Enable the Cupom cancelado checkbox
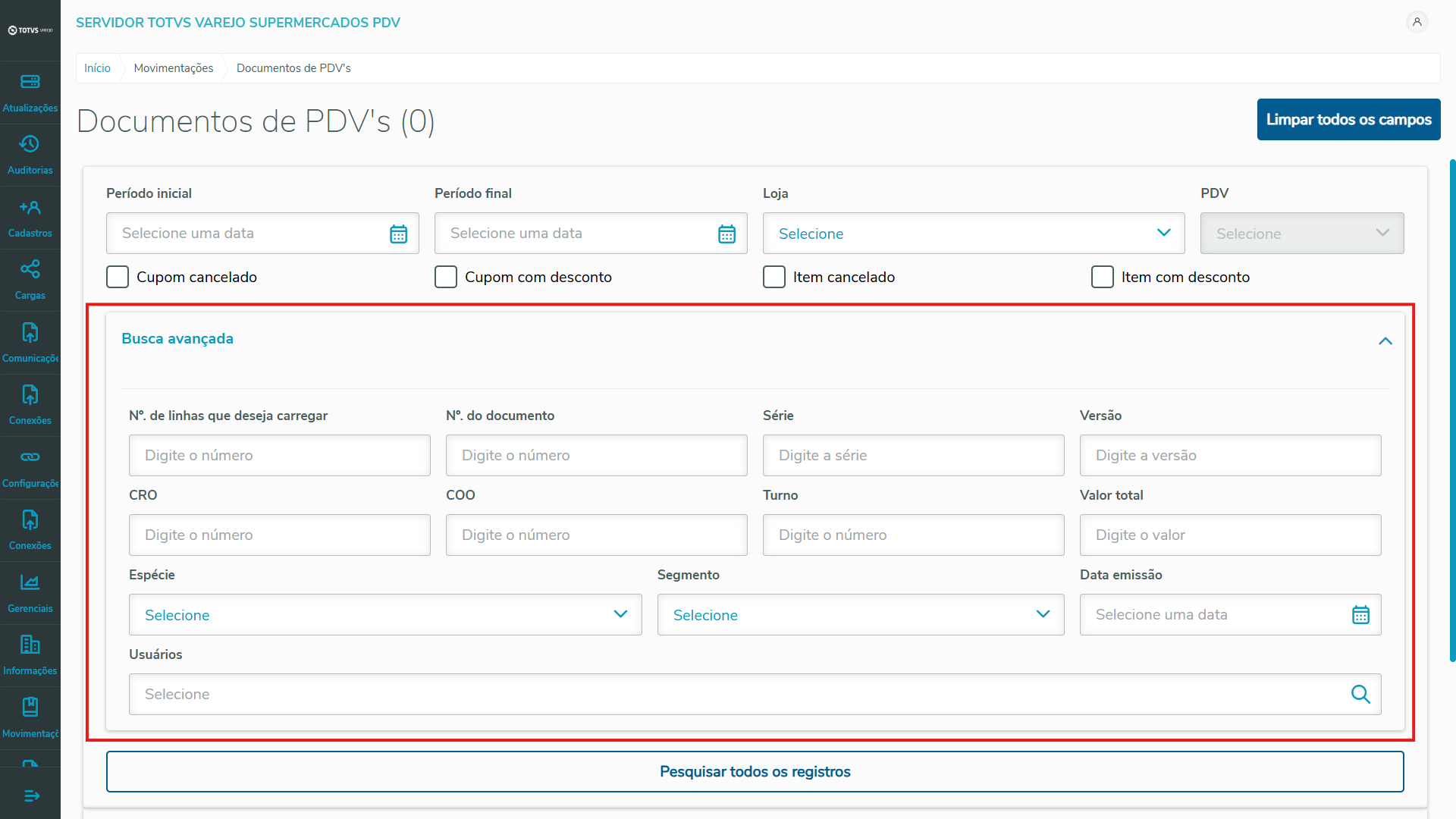Image resolution: width=1456 pixels, height=819 pixels. tap(118, 277)
